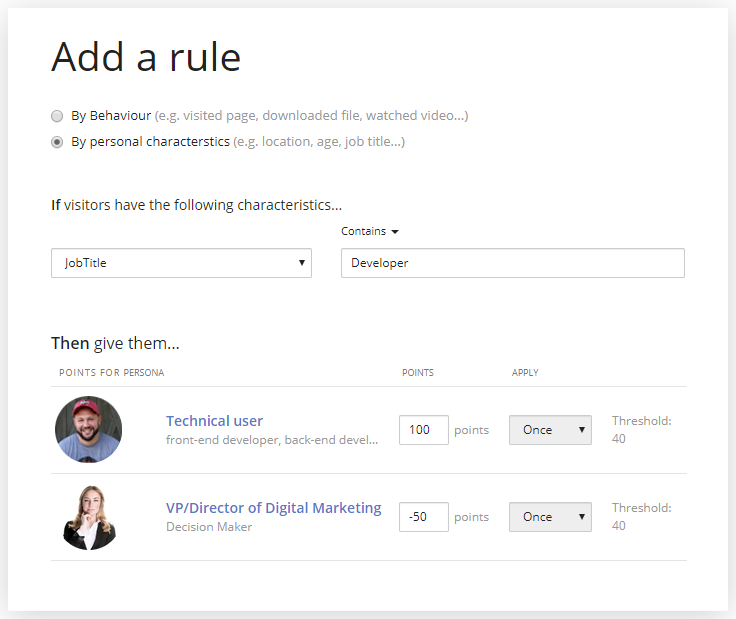Screen dimensions: 736x619
Task: Click the POINTS FOR PERSONA column header
Action: coord(111,373)
